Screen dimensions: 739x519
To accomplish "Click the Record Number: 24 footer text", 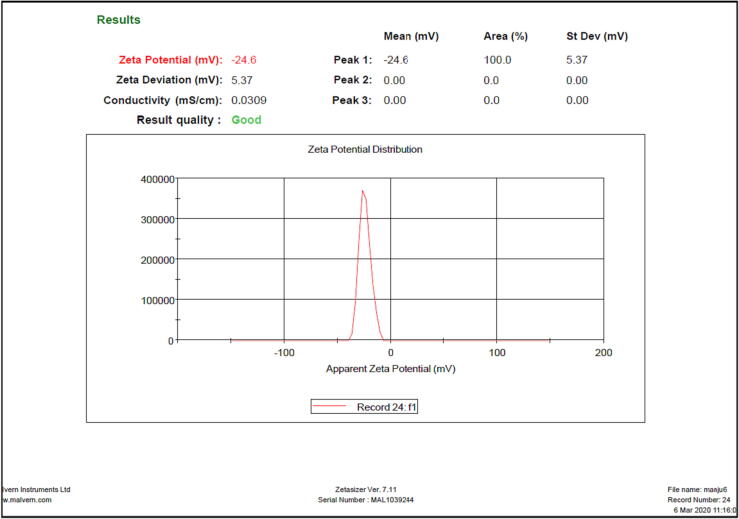I will [x=699, y=499].
